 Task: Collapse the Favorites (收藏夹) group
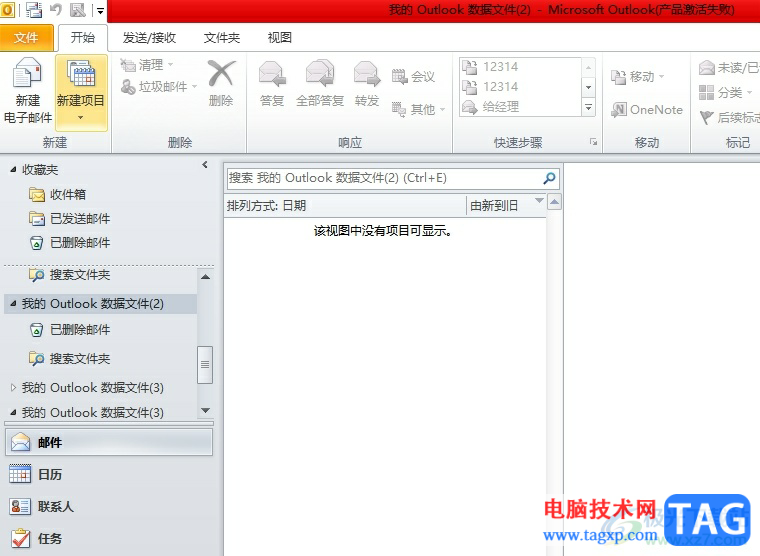coord(13,169)
